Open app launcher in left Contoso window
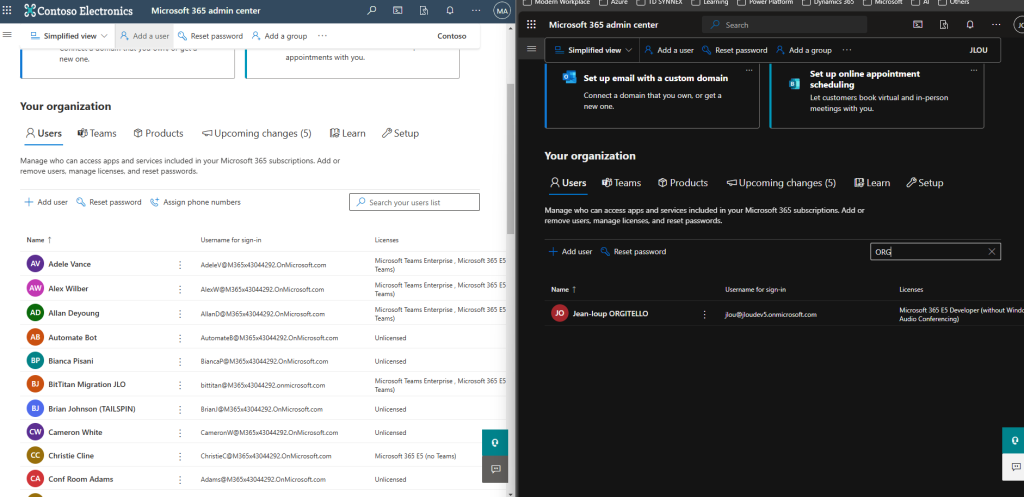Screen dimensions: 1024x497 tap(8, 10)
